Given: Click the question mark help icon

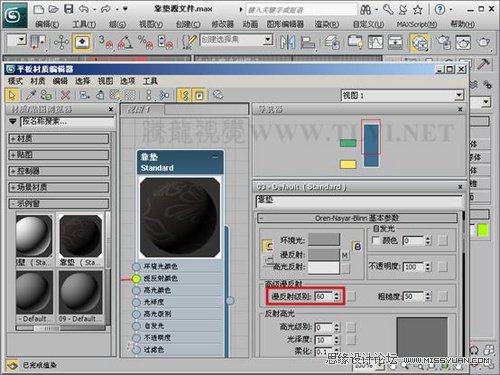Looking at the screenshot, I should [440, 9].
